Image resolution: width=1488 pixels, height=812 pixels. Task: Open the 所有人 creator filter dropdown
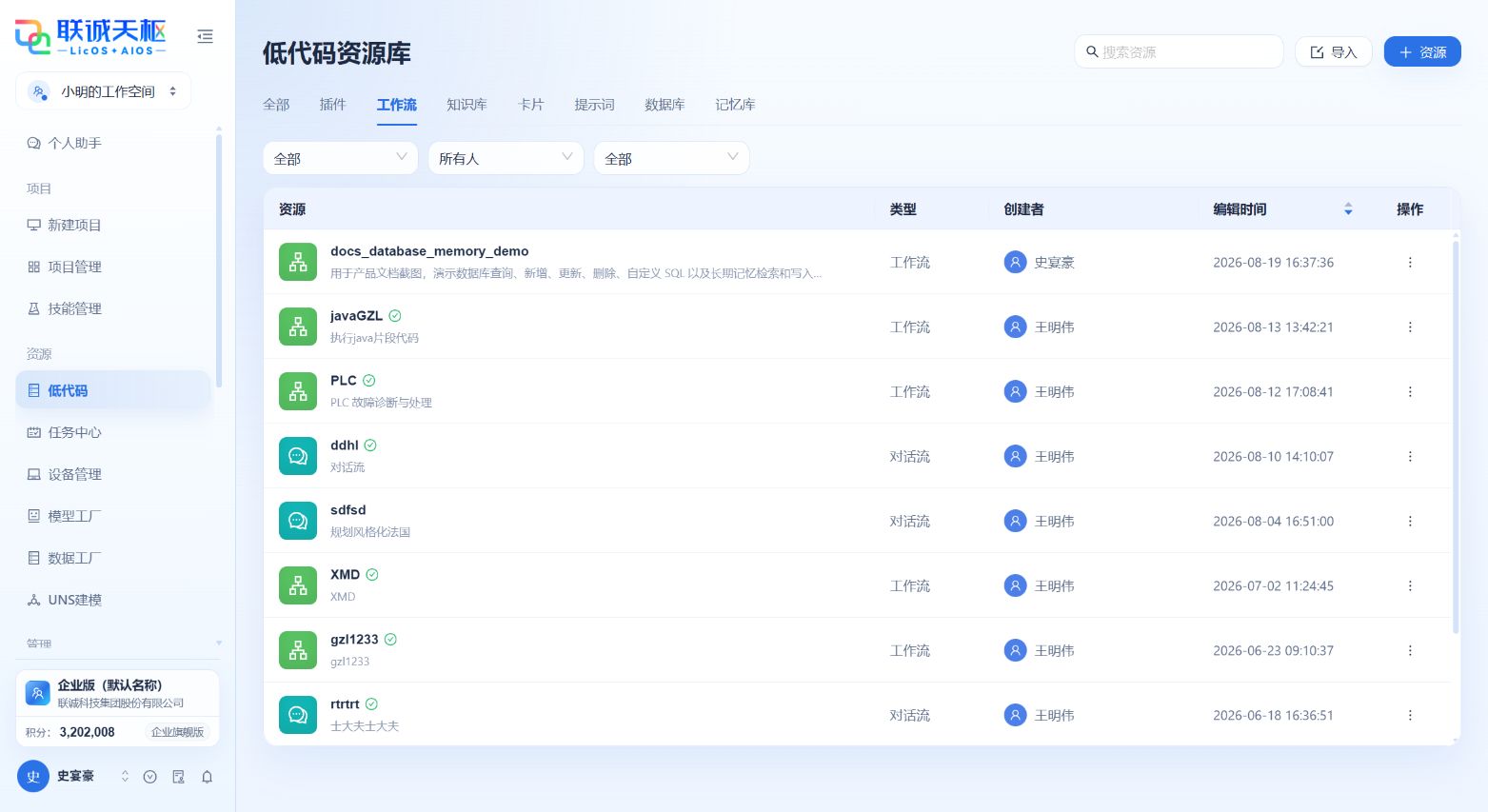click(506, 158)
